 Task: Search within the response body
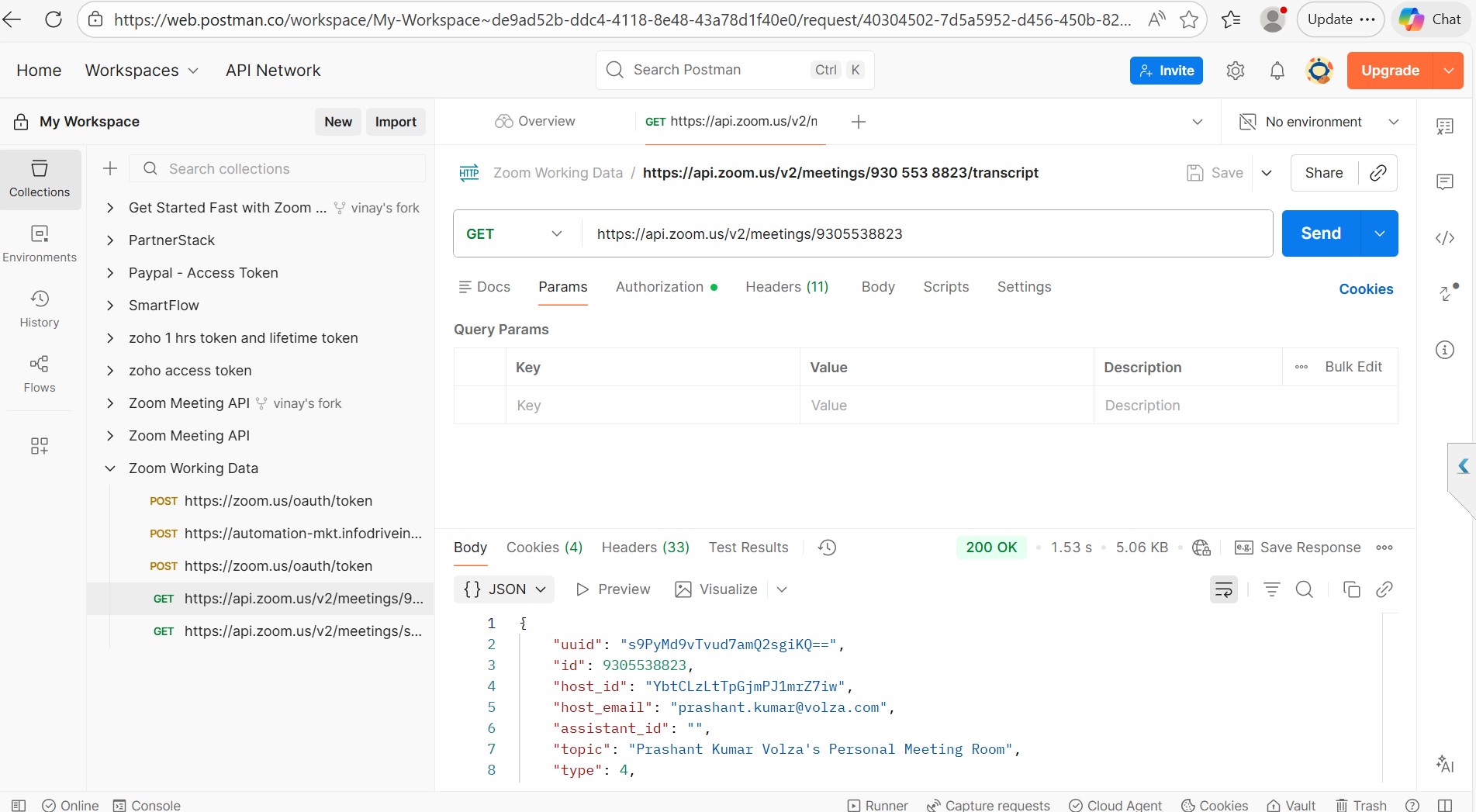(1305, 589)
